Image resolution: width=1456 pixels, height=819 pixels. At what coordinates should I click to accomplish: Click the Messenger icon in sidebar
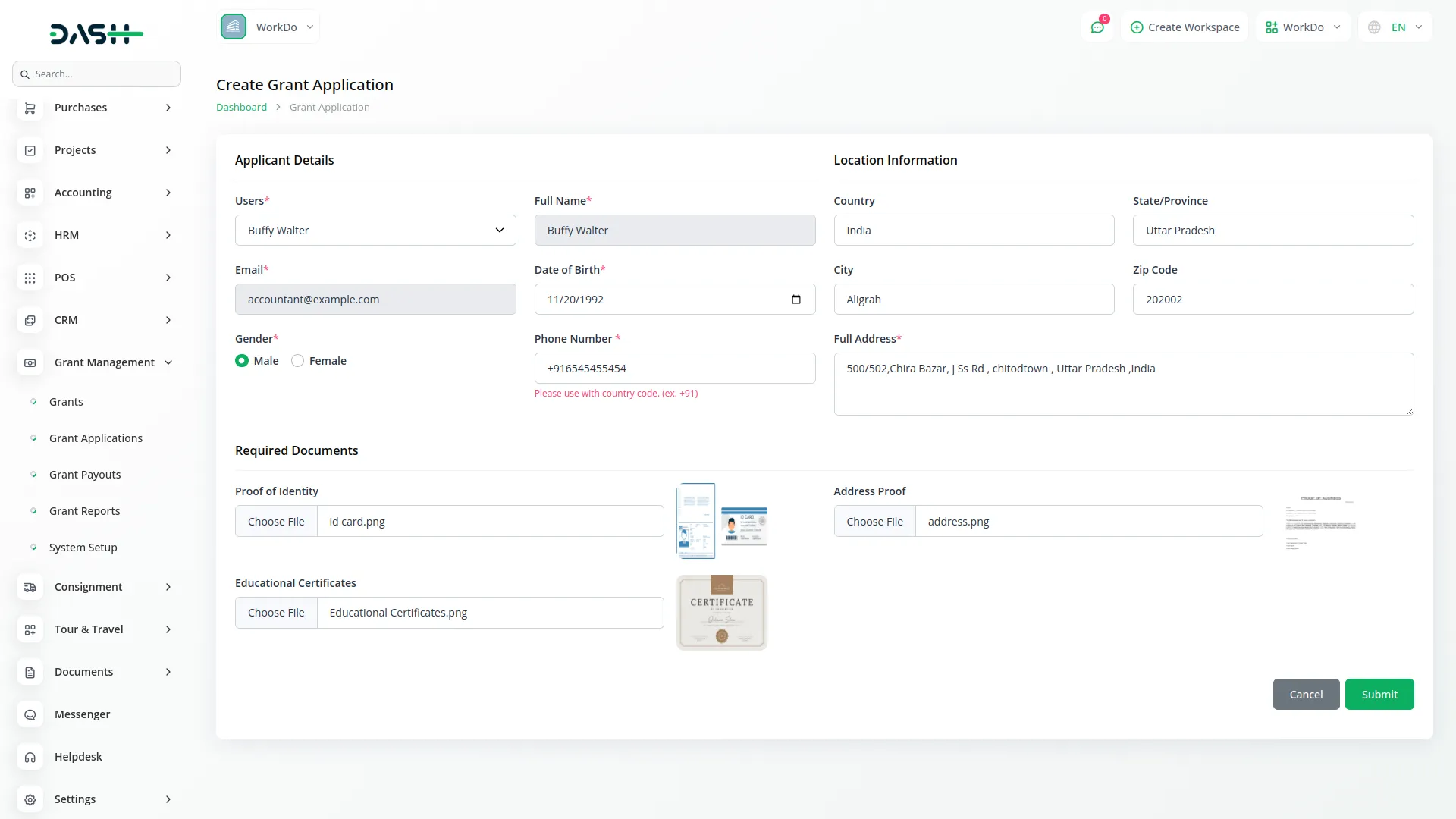coord(30,714)
